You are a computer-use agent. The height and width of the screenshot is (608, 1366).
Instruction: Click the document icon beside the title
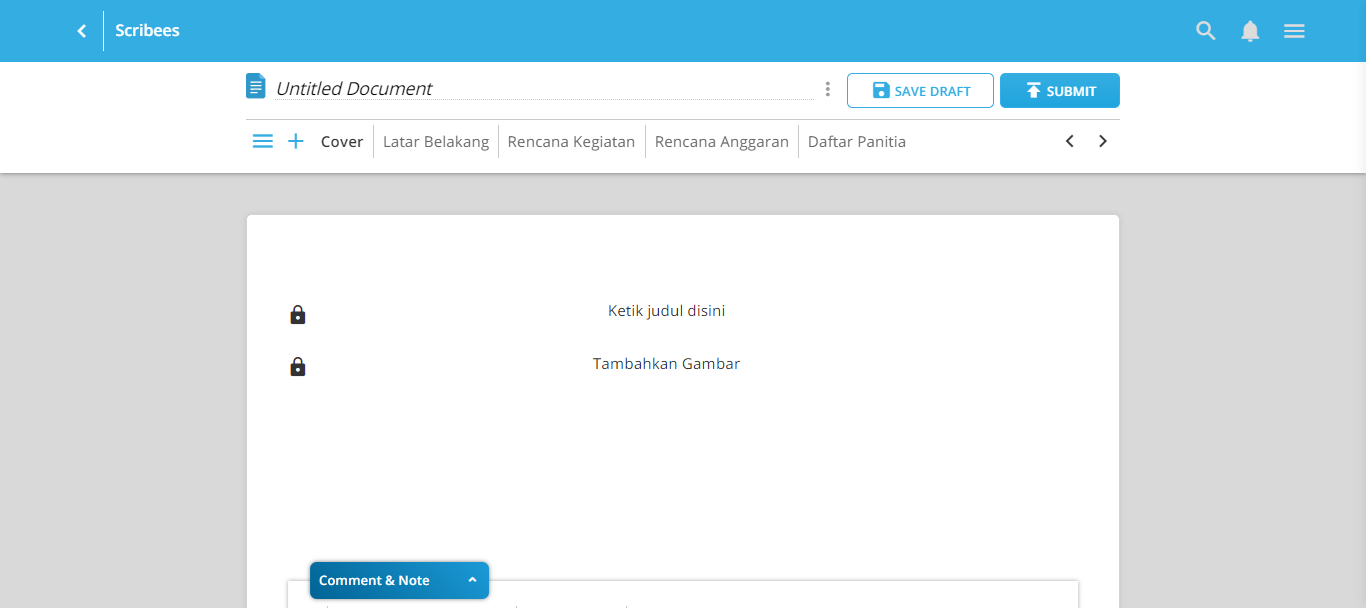(x=256, y=86)
